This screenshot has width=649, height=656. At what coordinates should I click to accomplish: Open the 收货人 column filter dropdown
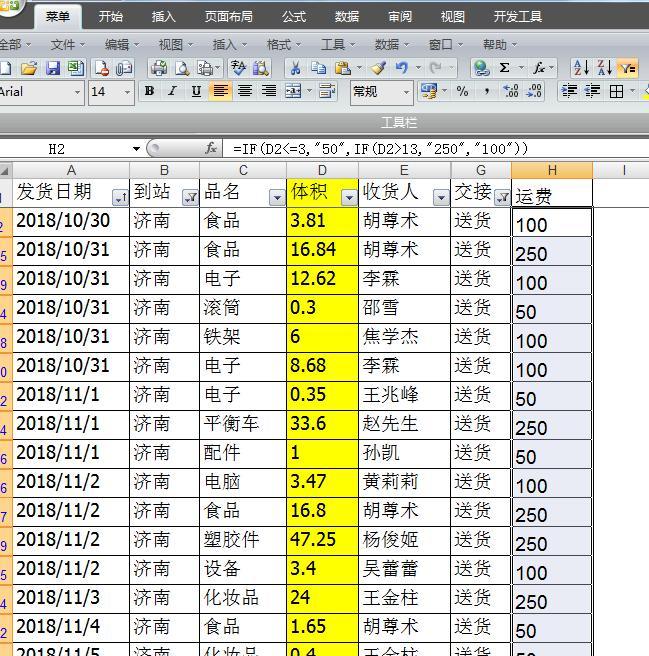click(x=441, y=197)
